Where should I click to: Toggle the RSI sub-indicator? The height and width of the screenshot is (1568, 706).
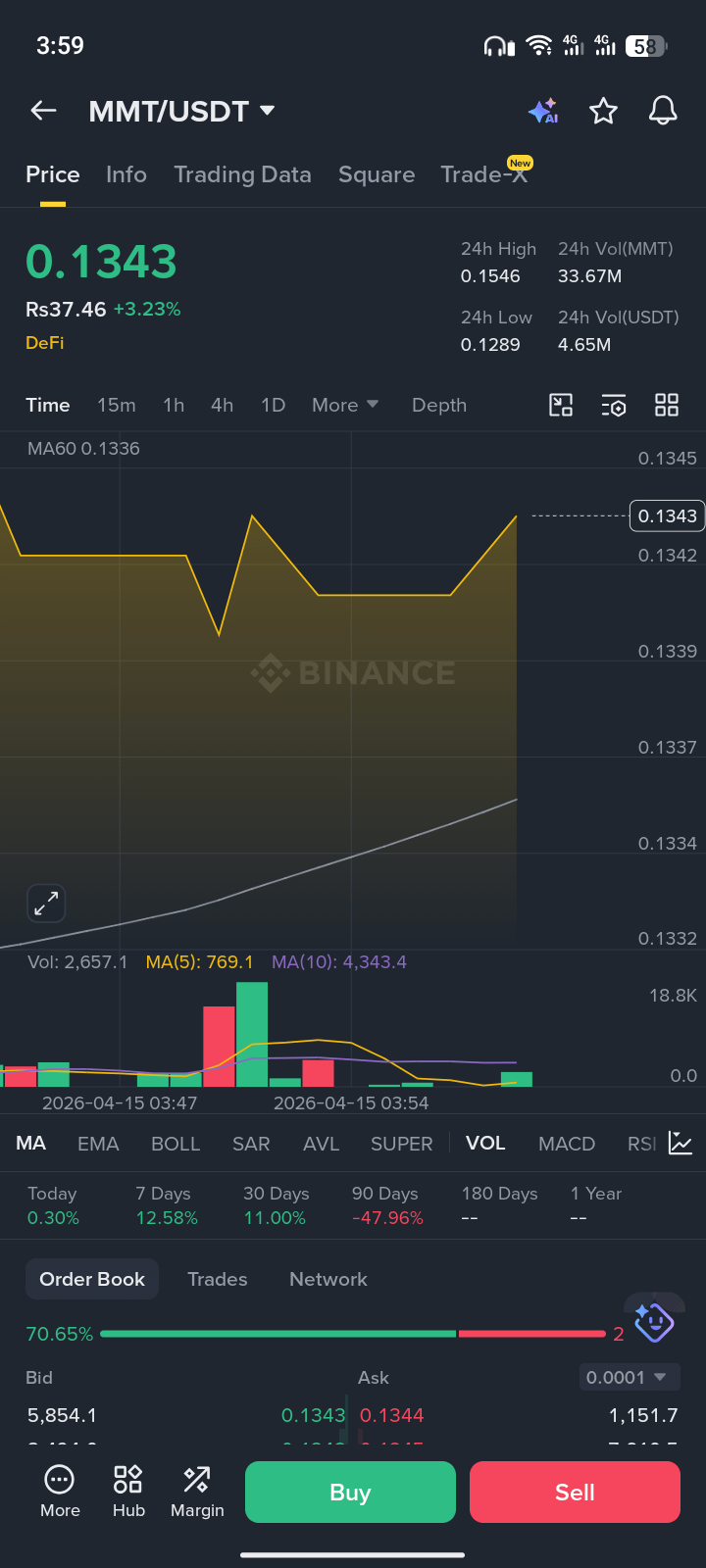click(x=641, y=1144)
